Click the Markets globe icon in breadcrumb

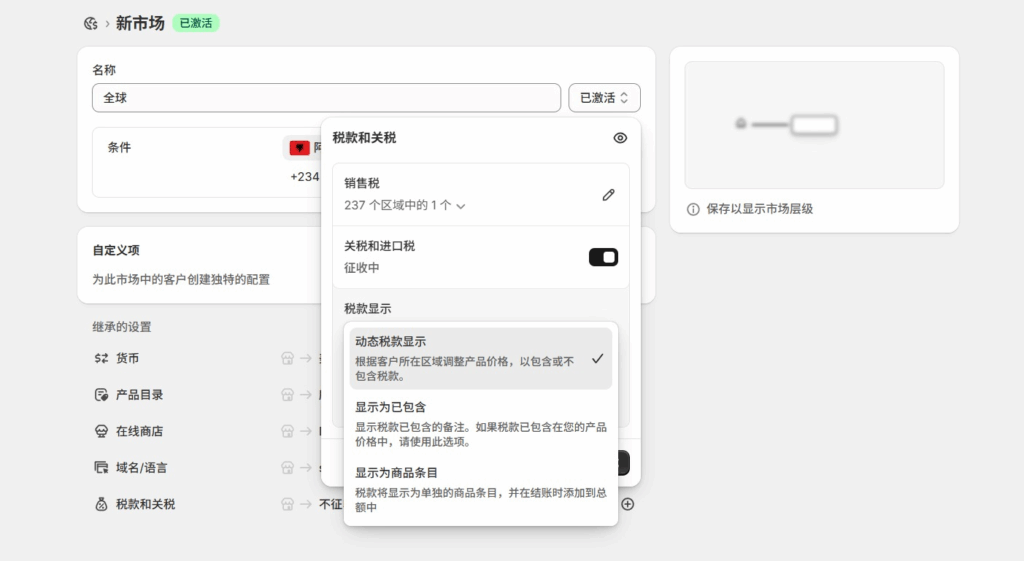point(91,23)
